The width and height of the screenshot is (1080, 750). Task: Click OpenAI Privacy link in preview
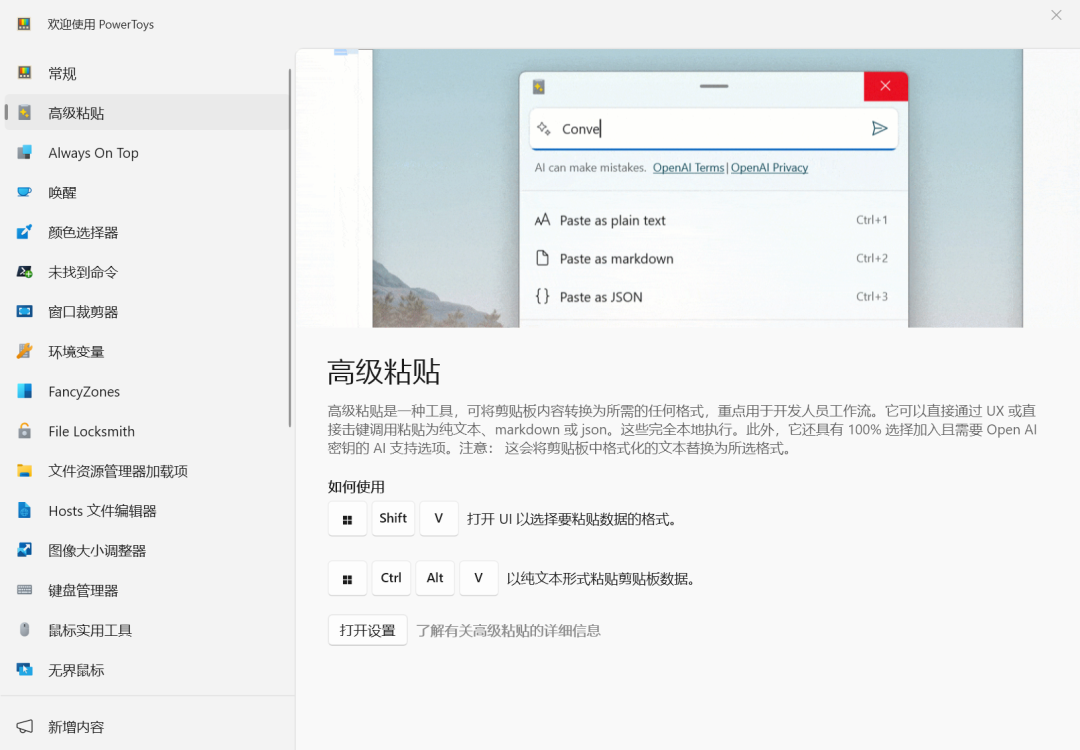[769, 167]
